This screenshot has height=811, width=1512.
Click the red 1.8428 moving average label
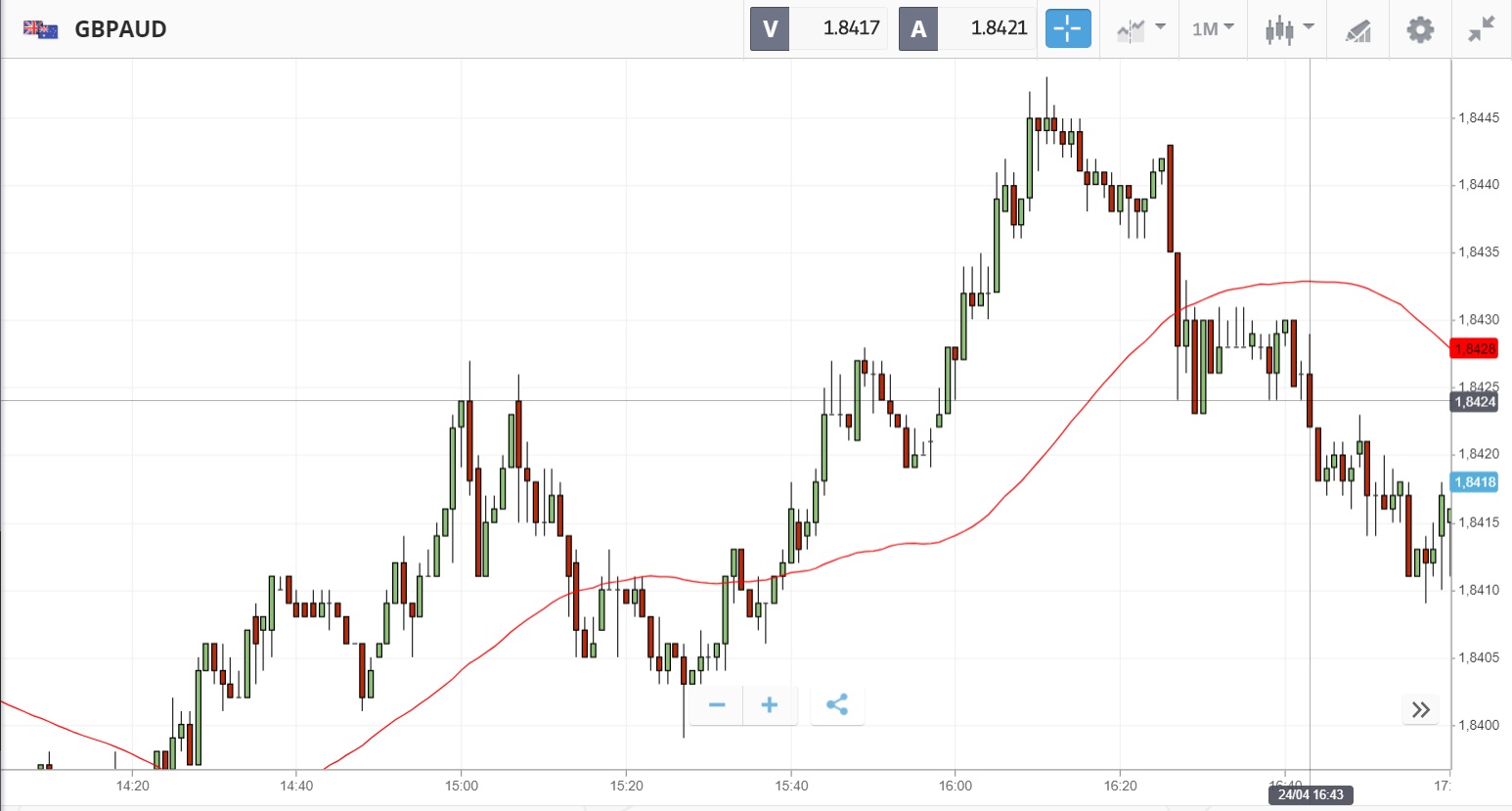1474,349
